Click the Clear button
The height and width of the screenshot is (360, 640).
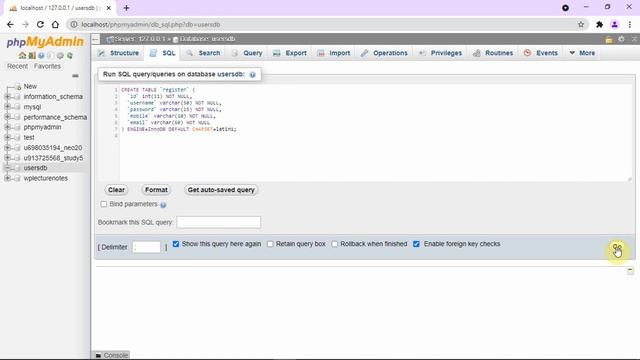point(116,190)
